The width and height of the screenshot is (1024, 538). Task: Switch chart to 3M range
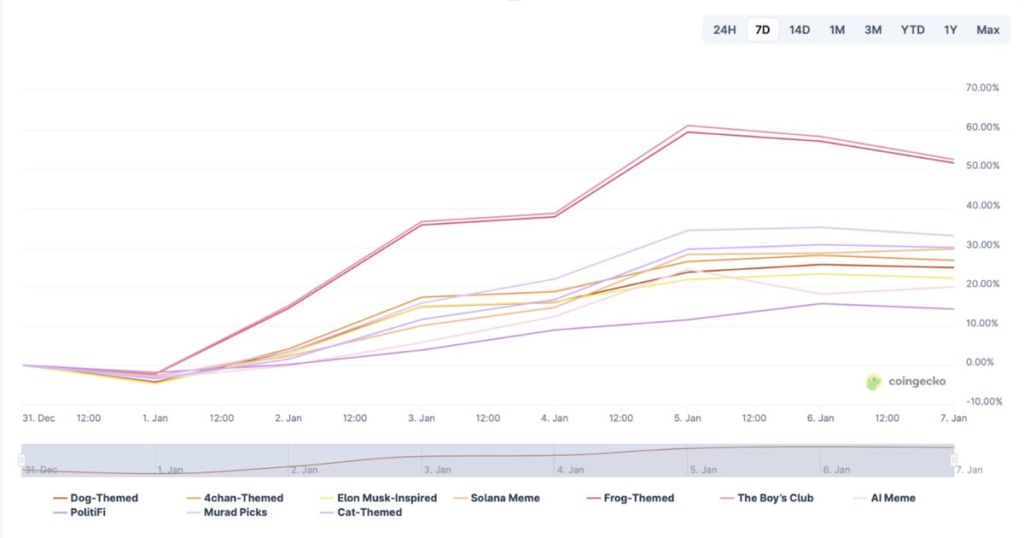(x=873, y=30)
